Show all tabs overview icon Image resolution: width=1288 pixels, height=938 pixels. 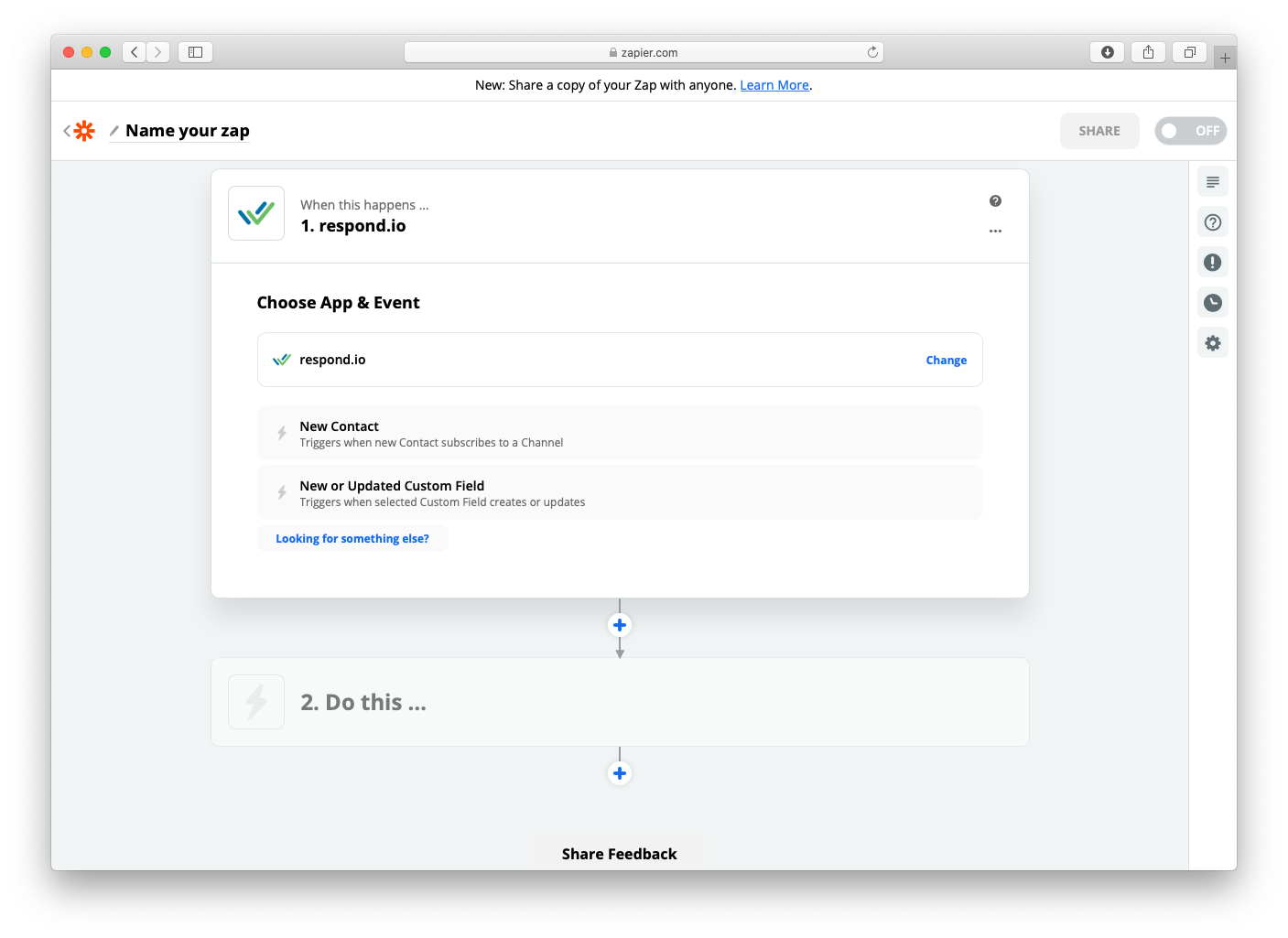point(1189,52)
